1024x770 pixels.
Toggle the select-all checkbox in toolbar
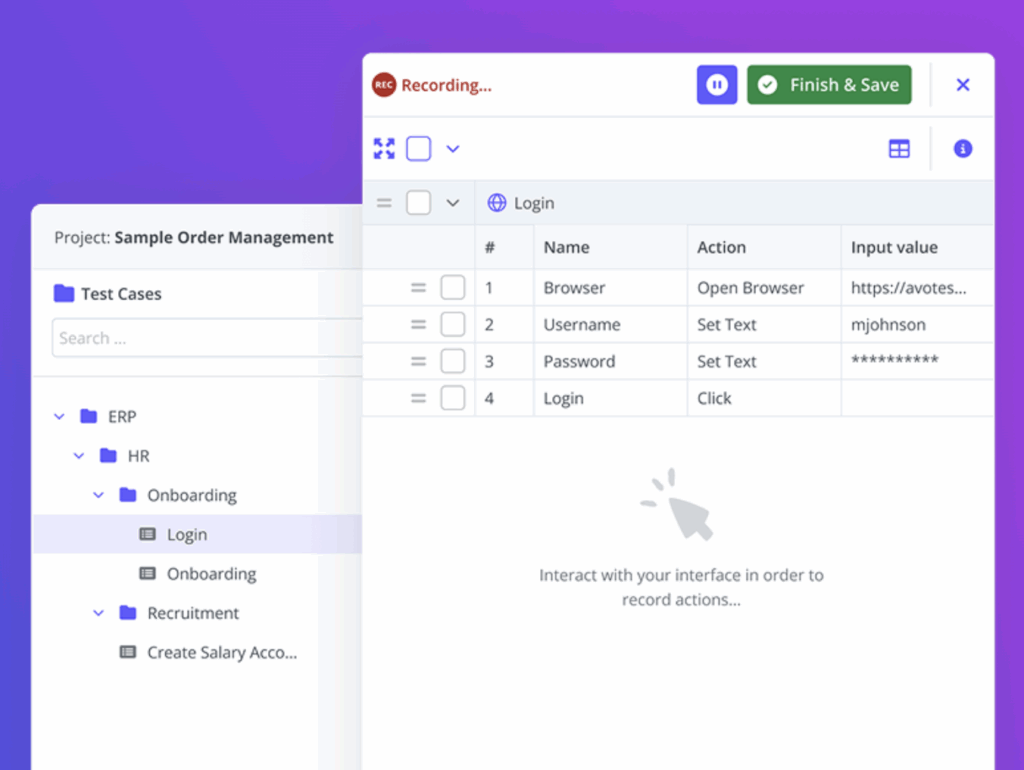pos(418,149)
